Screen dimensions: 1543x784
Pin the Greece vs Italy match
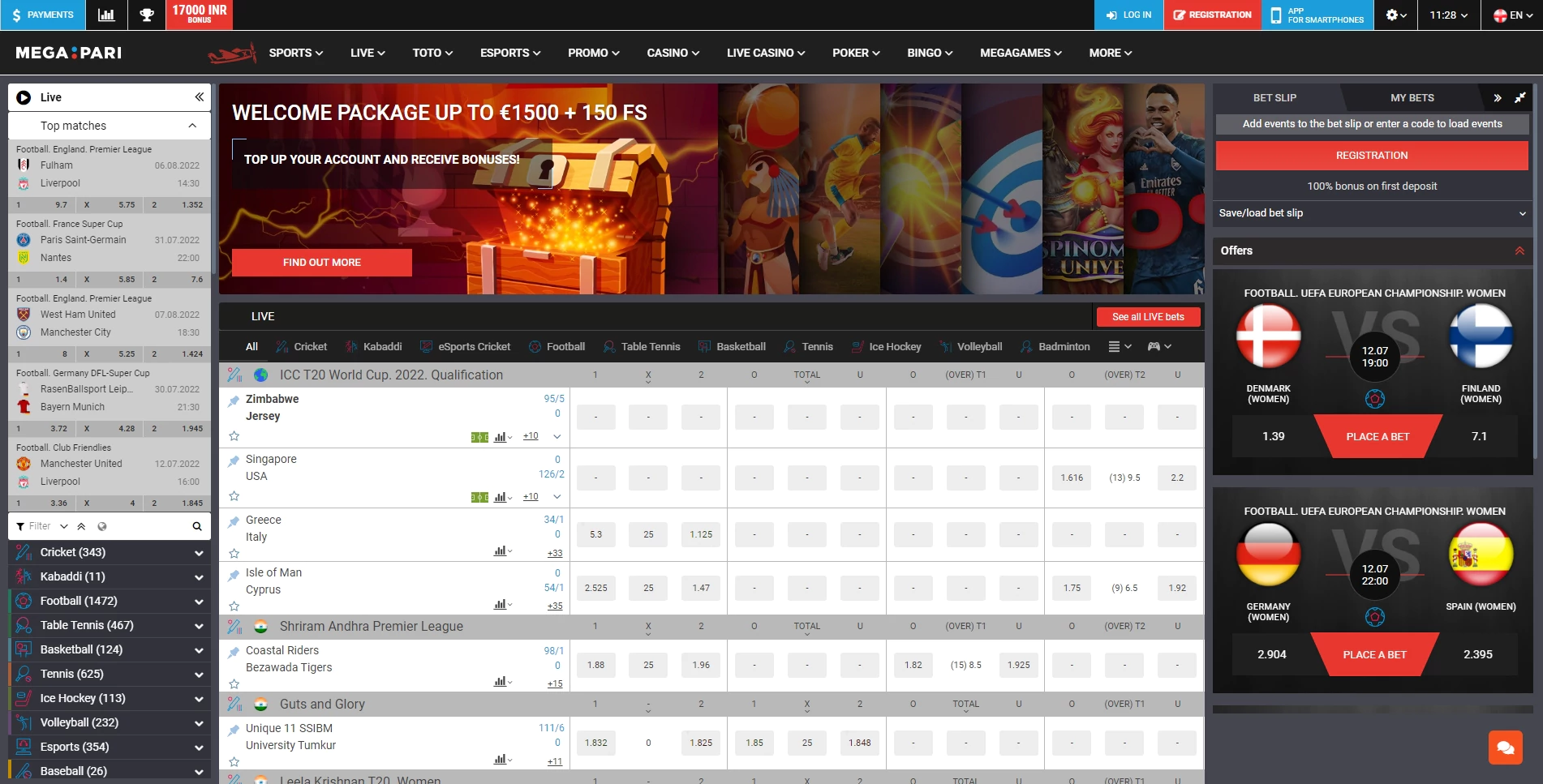[234, 521]
